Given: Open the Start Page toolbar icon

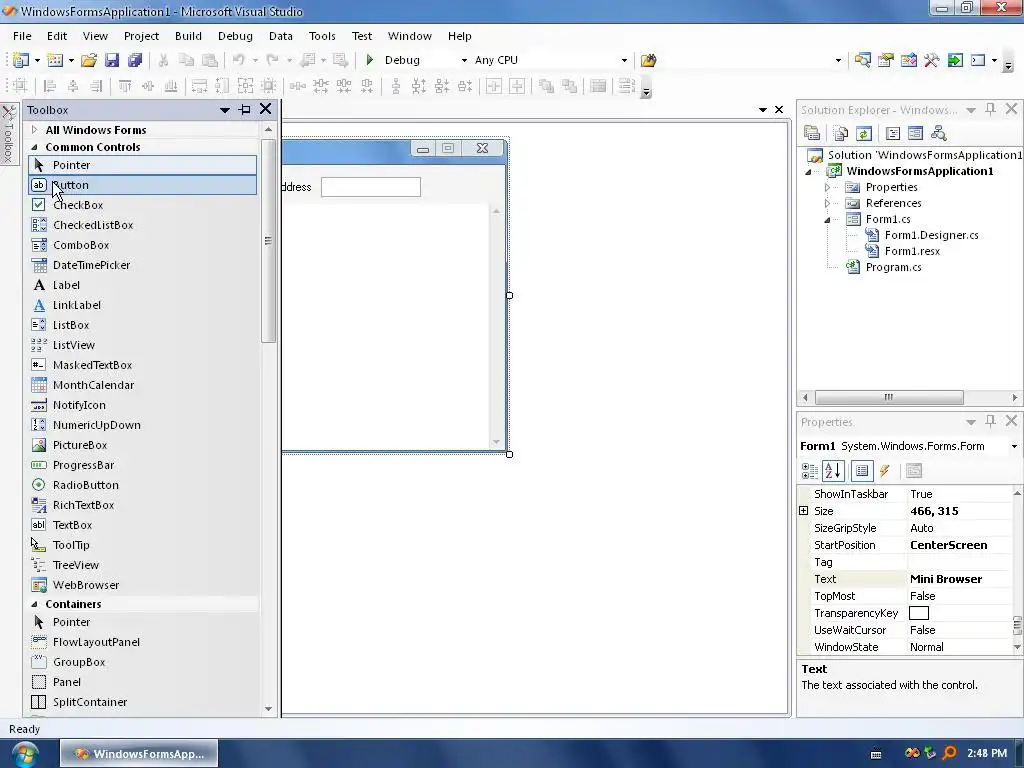Looking at the screenshot, I should click(x=955, y=60).
